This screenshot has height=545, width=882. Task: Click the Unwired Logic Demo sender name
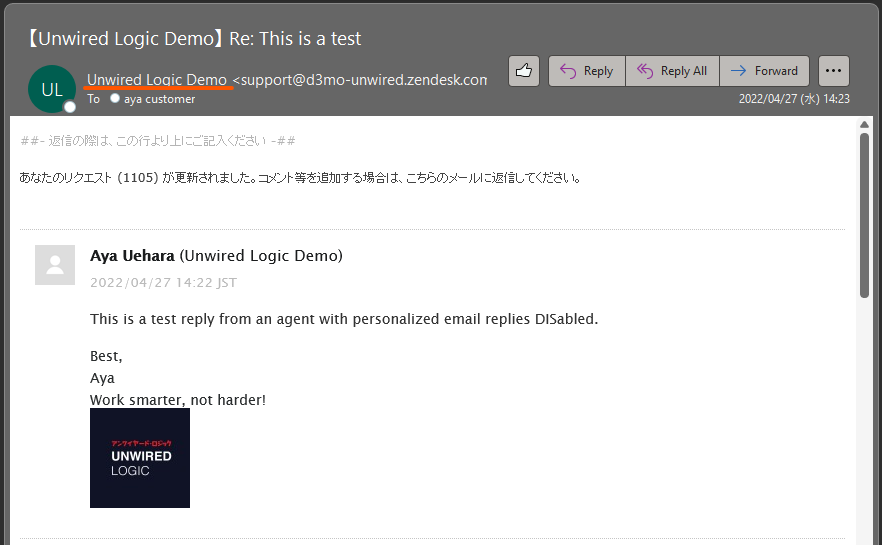click(157, 80)
